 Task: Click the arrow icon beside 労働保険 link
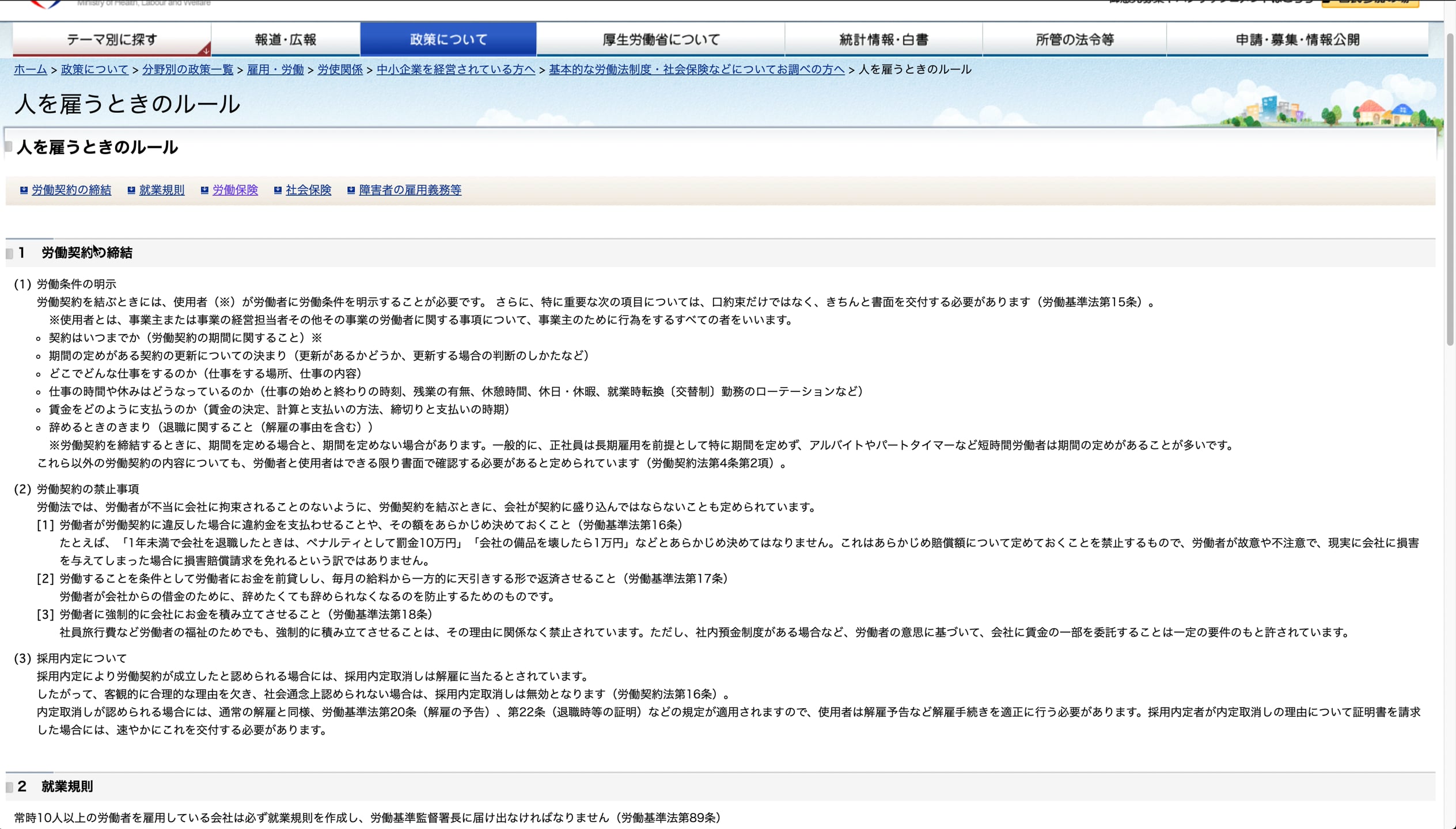point(204,190)
